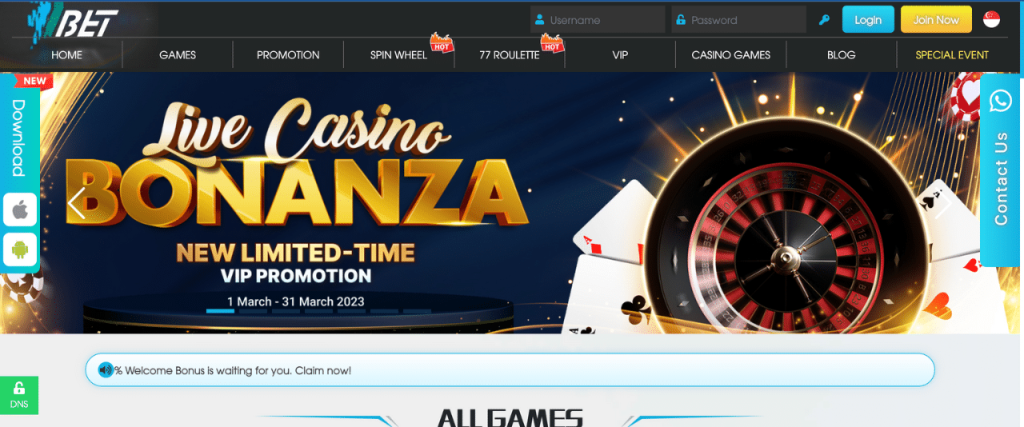This screenshot has height=427, width=1024.
Task: Select 77 ROULETTE menu item
Action: (509, 55)
